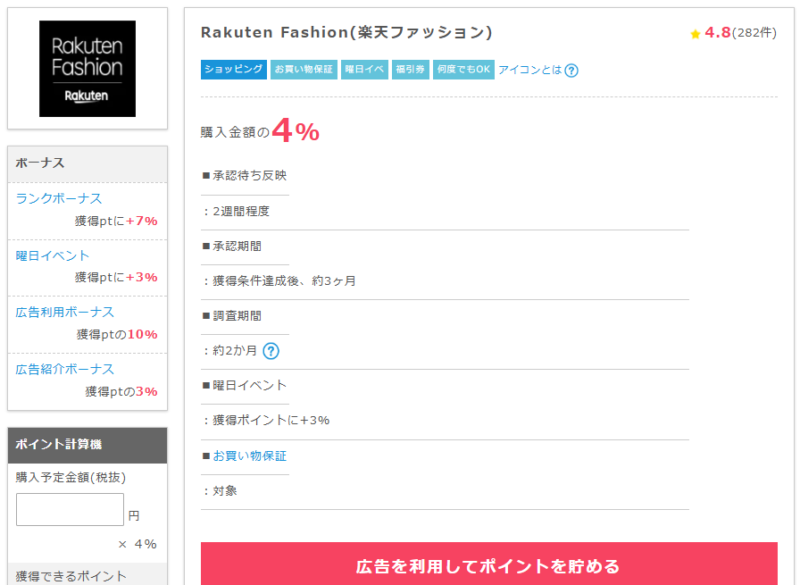Open the 広告利用ボーナス link
This screenshot has height=585, width=800.
point(65,312)
